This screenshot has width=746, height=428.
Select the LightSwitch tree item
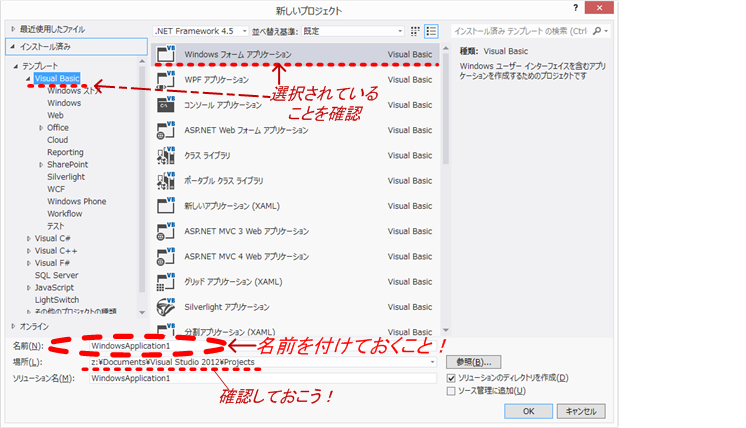coord(57,300)
